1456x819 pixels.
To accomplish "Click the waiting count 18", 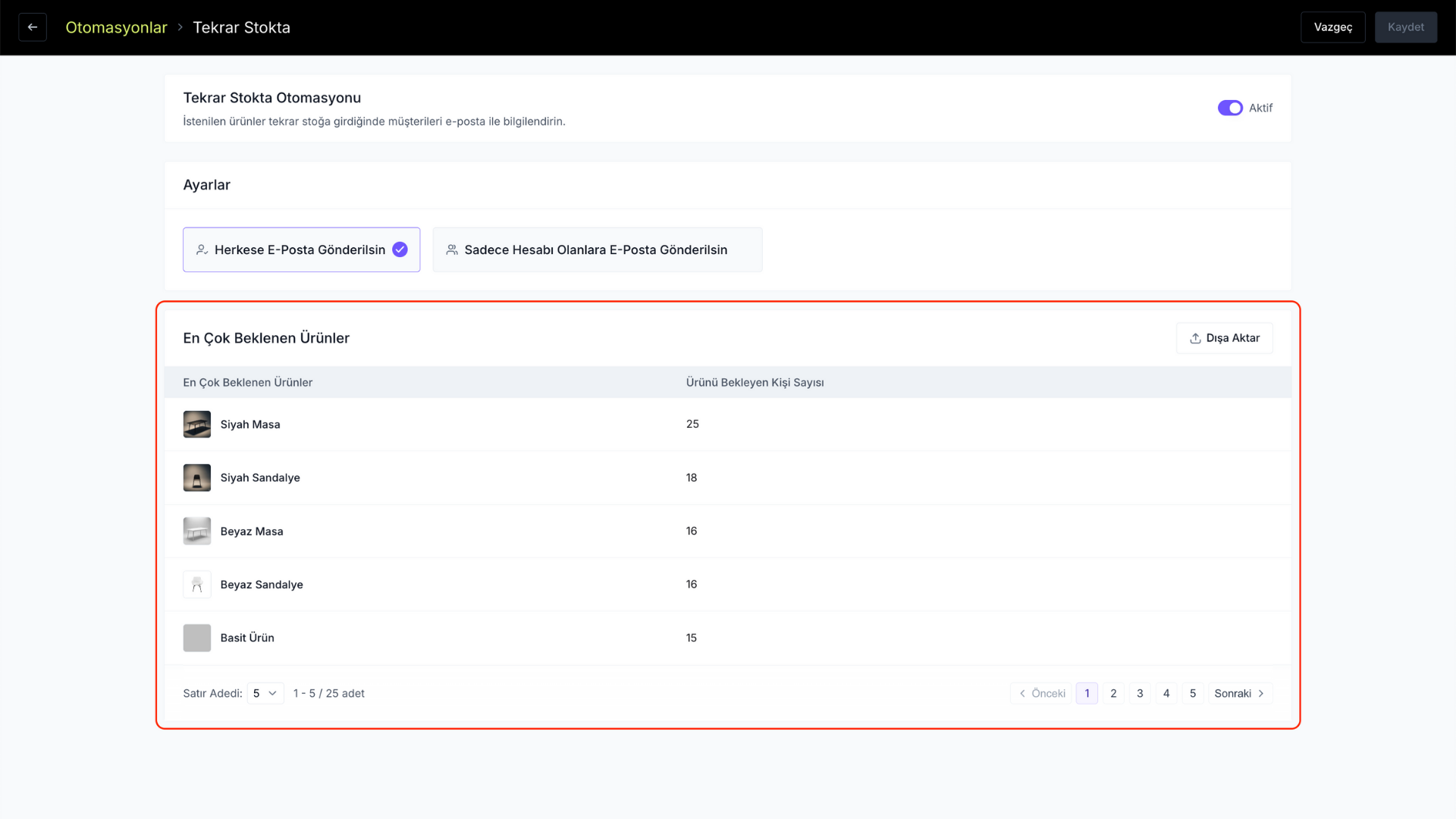I will (x=692, y=478).
